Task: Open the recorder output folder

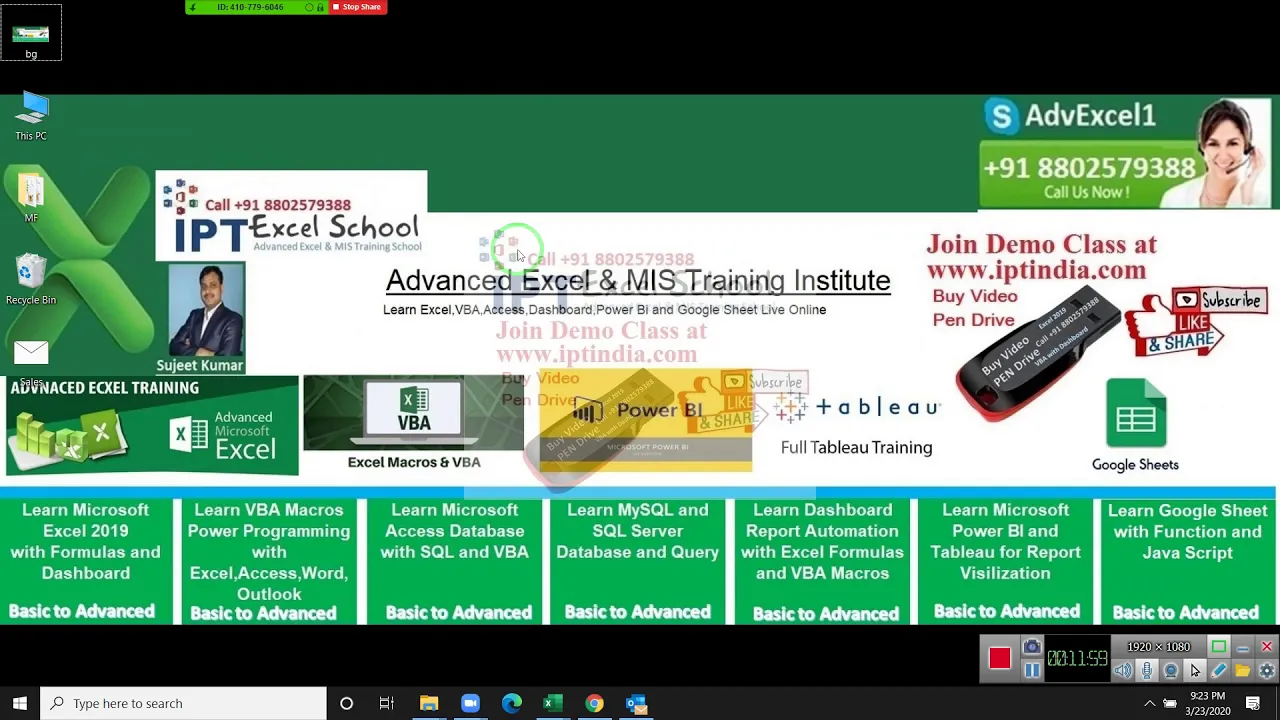Action: [1243, 671]
